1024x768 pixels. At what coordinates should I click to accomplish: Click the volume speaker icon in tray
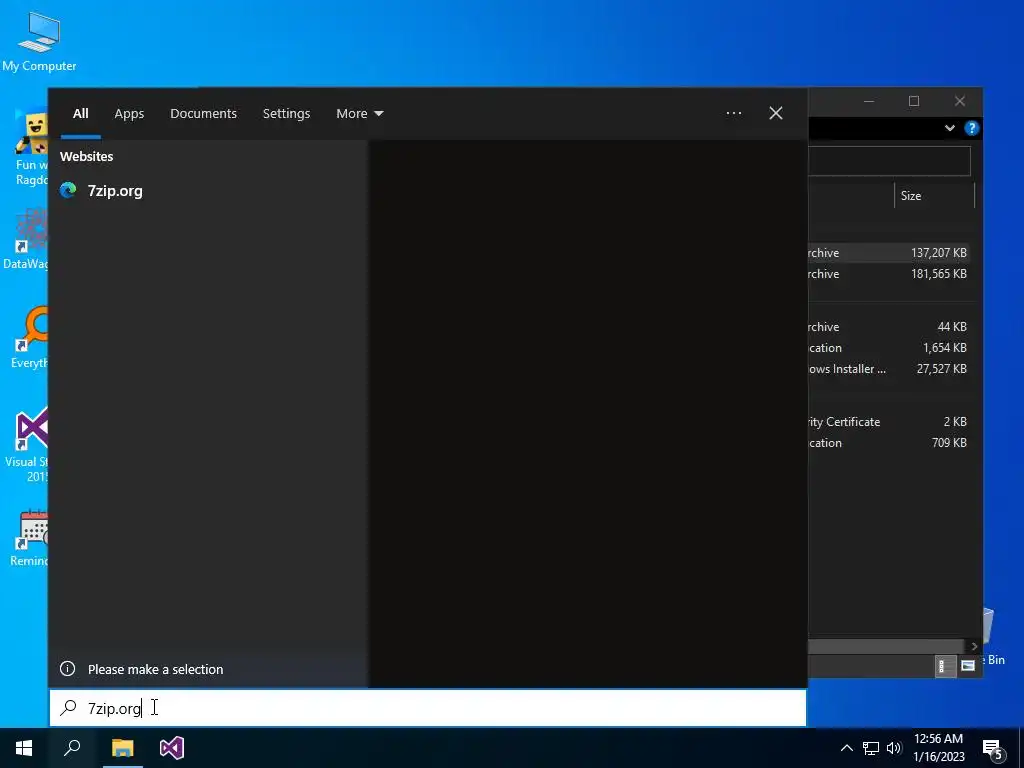tap(894, 748)
